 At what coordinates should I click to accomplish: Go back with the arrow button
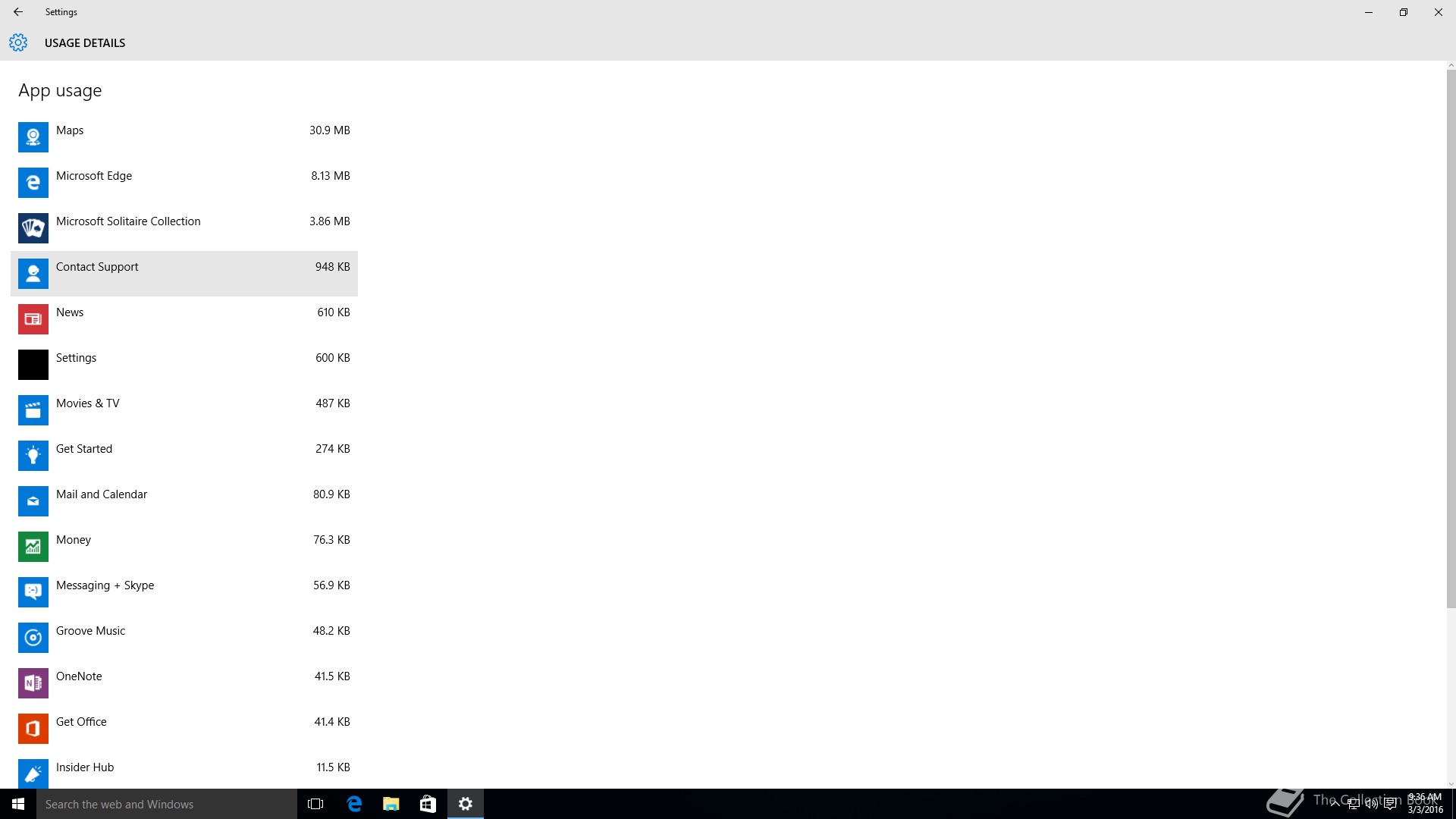click(18, 12)
